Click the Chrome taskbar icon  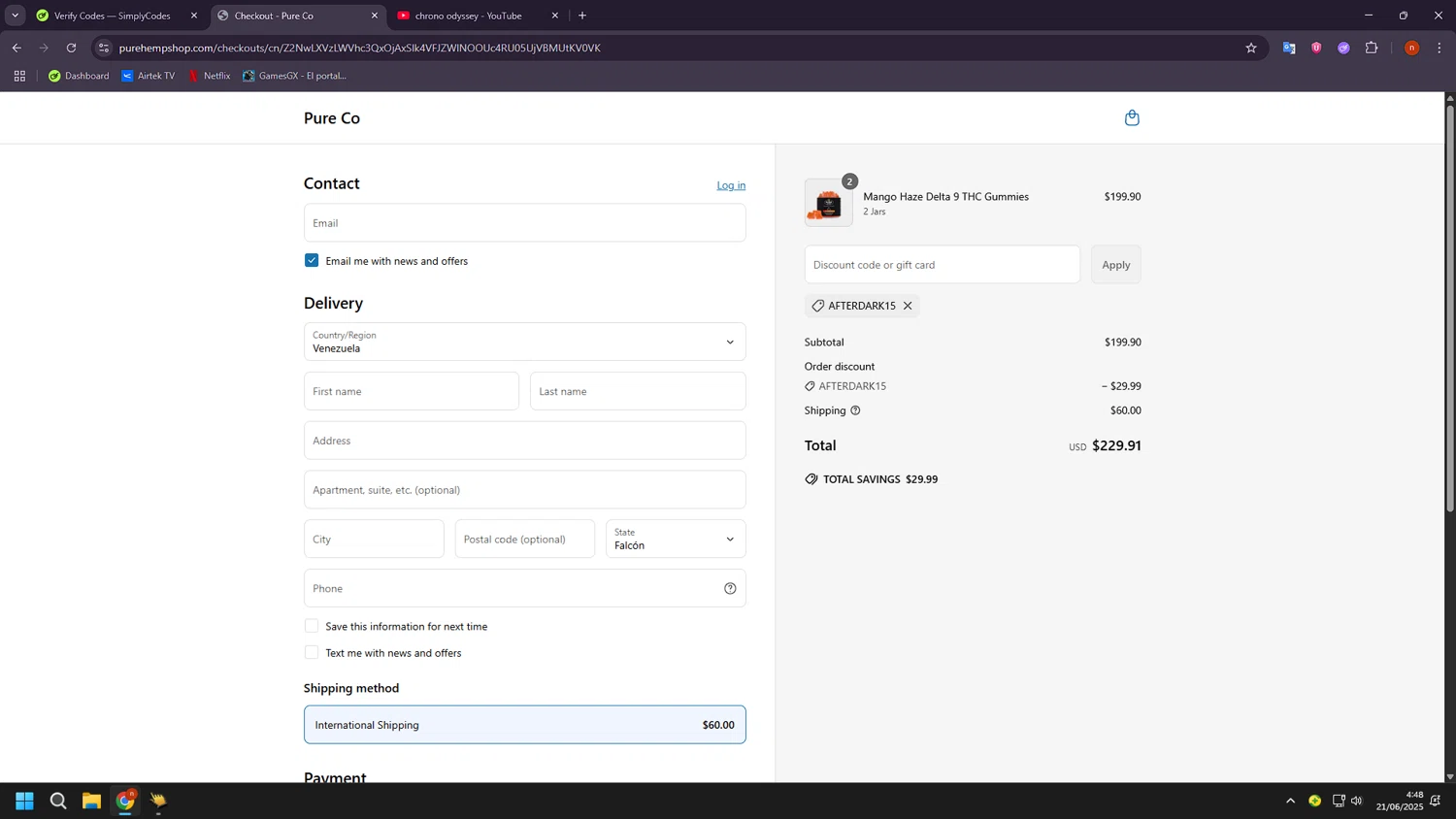pos(125,801)
